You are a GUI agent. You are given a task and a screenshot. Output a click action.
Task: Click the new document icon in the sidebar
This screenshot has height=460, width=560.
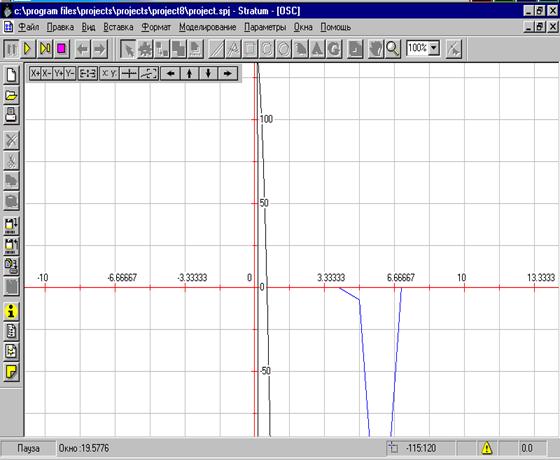click(x=11, y=75)
